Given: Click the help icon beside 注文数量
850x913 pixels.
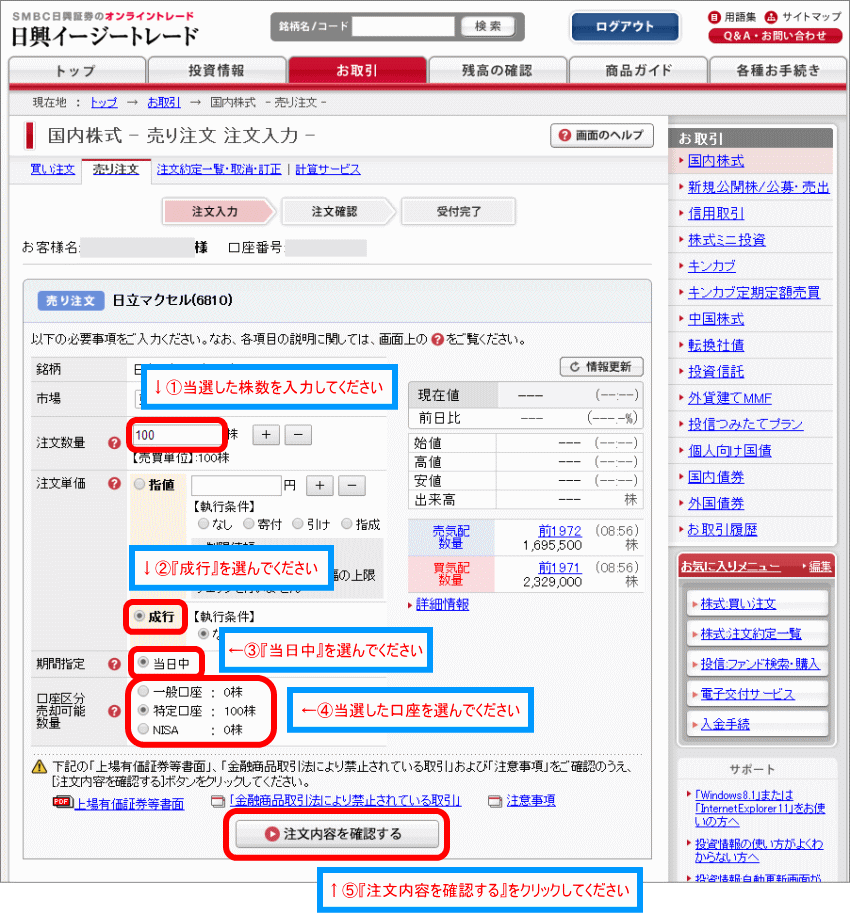Looking at the screenshot, I should point(114,443).
